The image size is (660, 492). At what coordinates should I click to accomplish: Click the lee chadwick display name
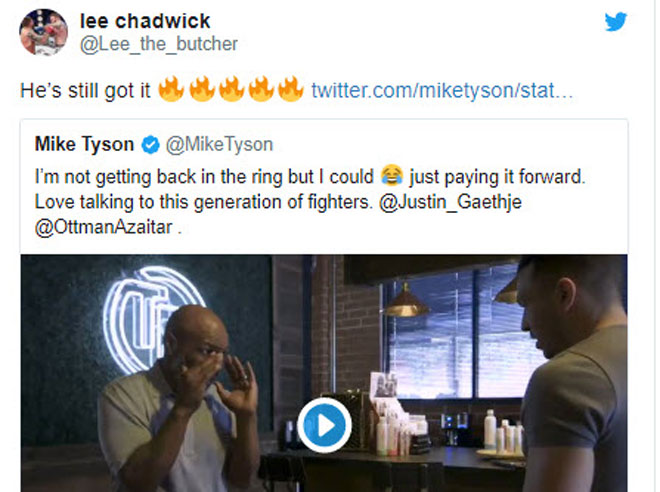click(145, 21)
